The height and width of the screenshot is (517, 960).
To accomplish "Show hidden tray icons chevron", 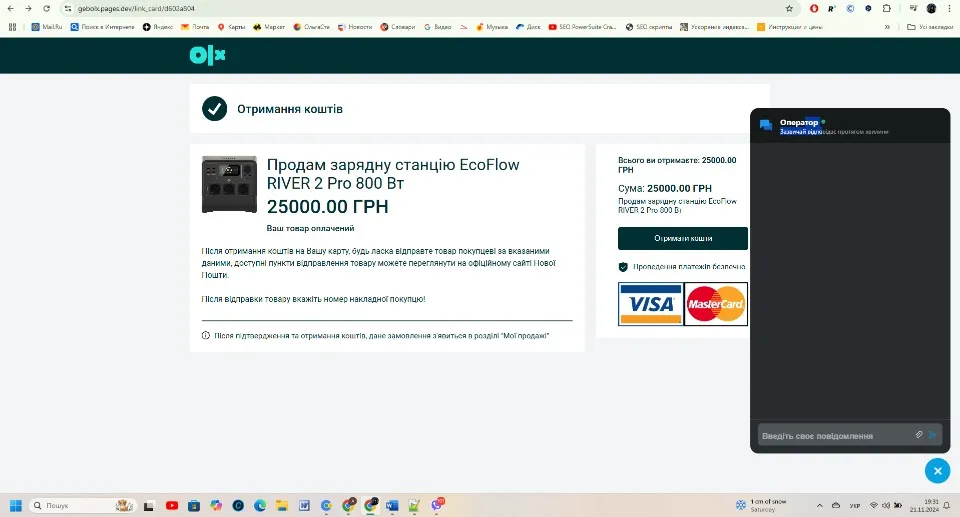I will tap(819, 505).
